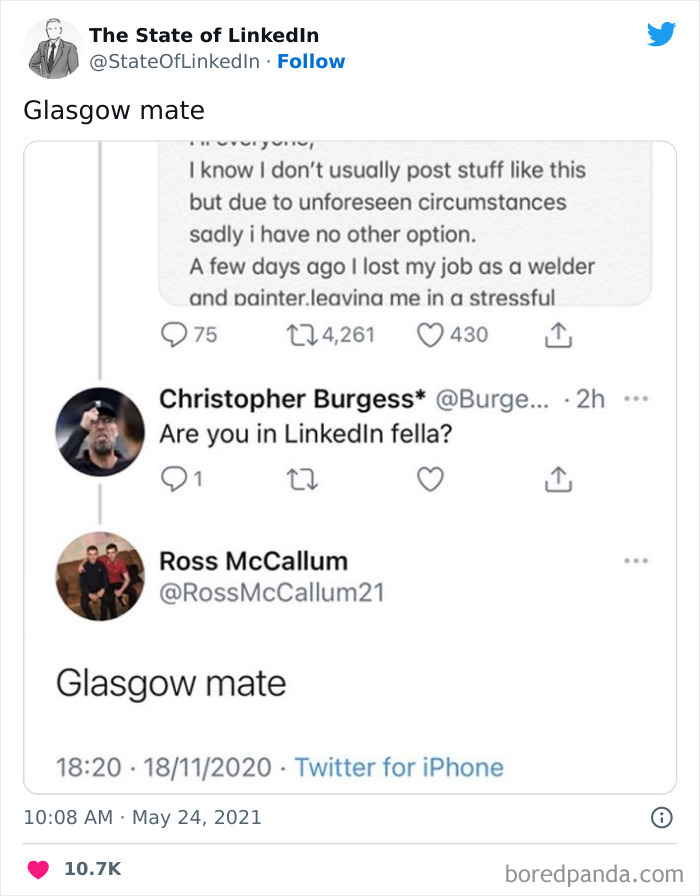Select The State of LinkedIn profile name

(x=203, y=35)
